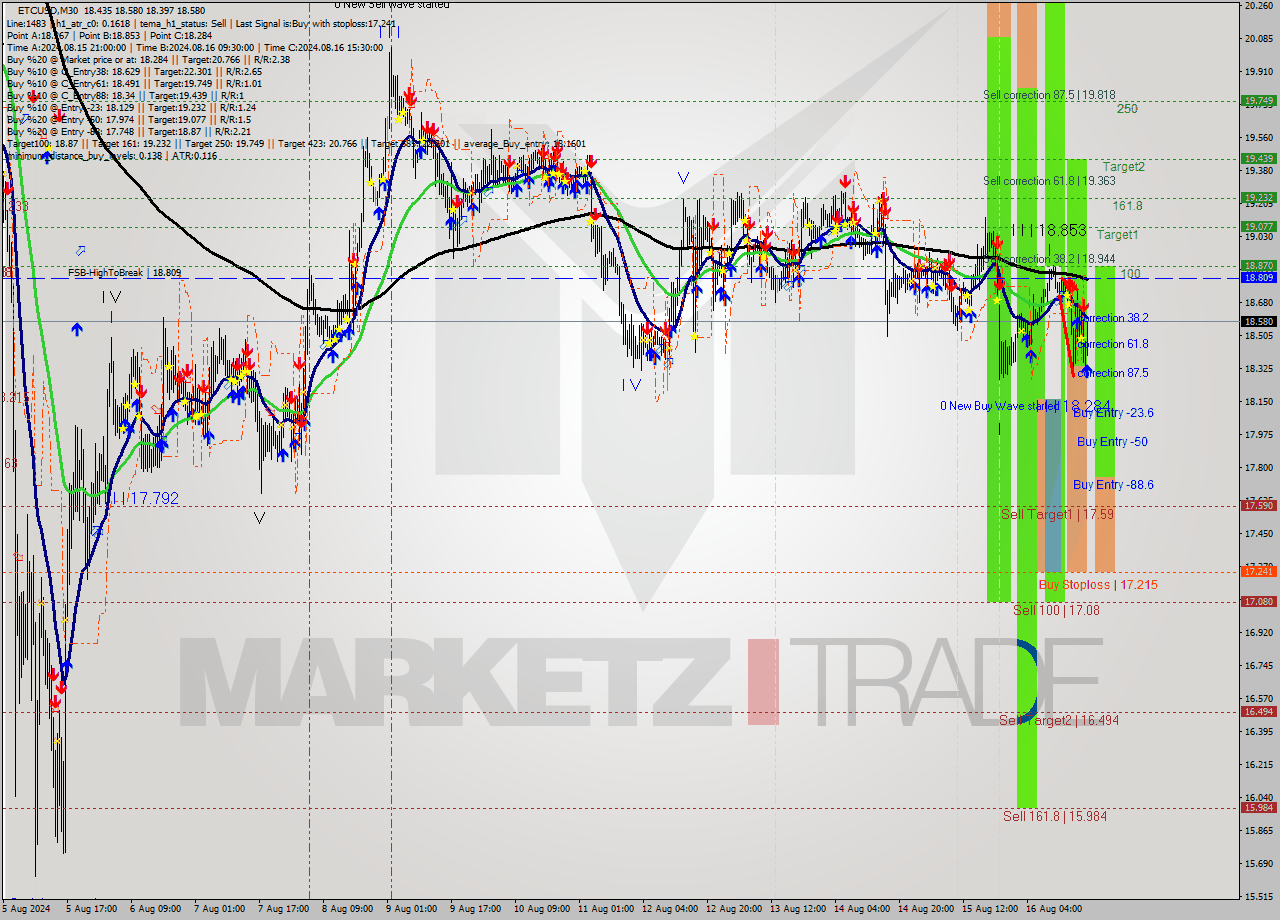
Task: Click the 'Buy Entry -23.6' label
Action: pos(1113,412)
